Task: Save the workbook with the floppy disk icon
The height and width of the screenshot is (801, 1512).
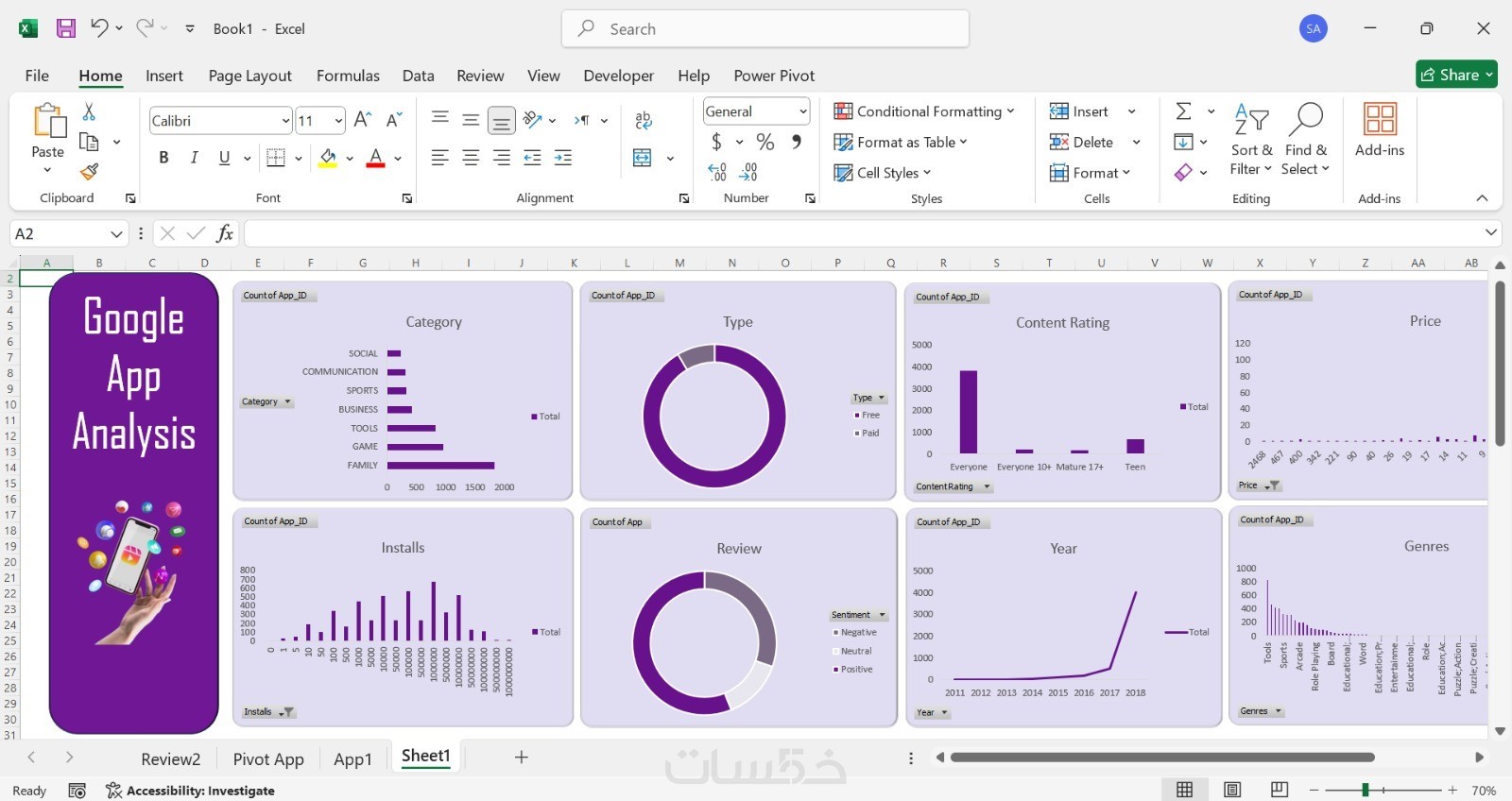Action: (x=66, y=28)
